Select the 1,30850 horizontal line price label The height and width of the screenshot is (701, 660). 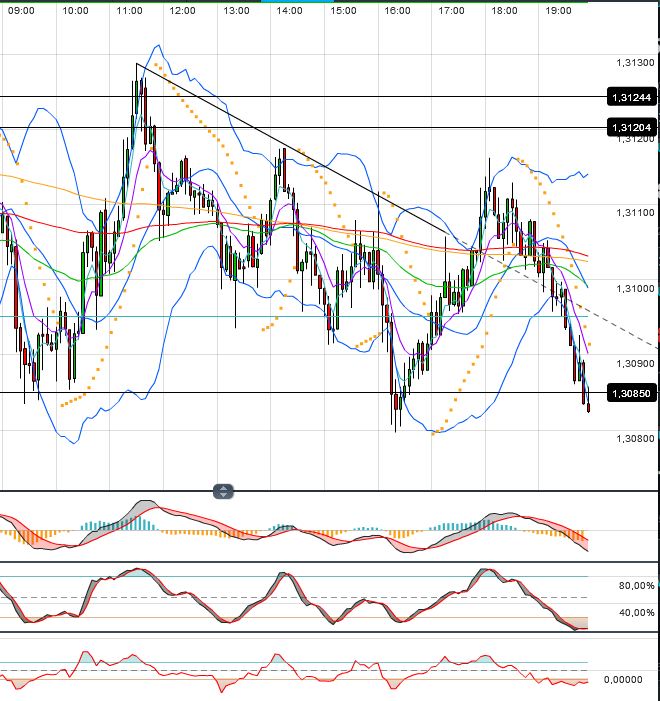[631, 393]
